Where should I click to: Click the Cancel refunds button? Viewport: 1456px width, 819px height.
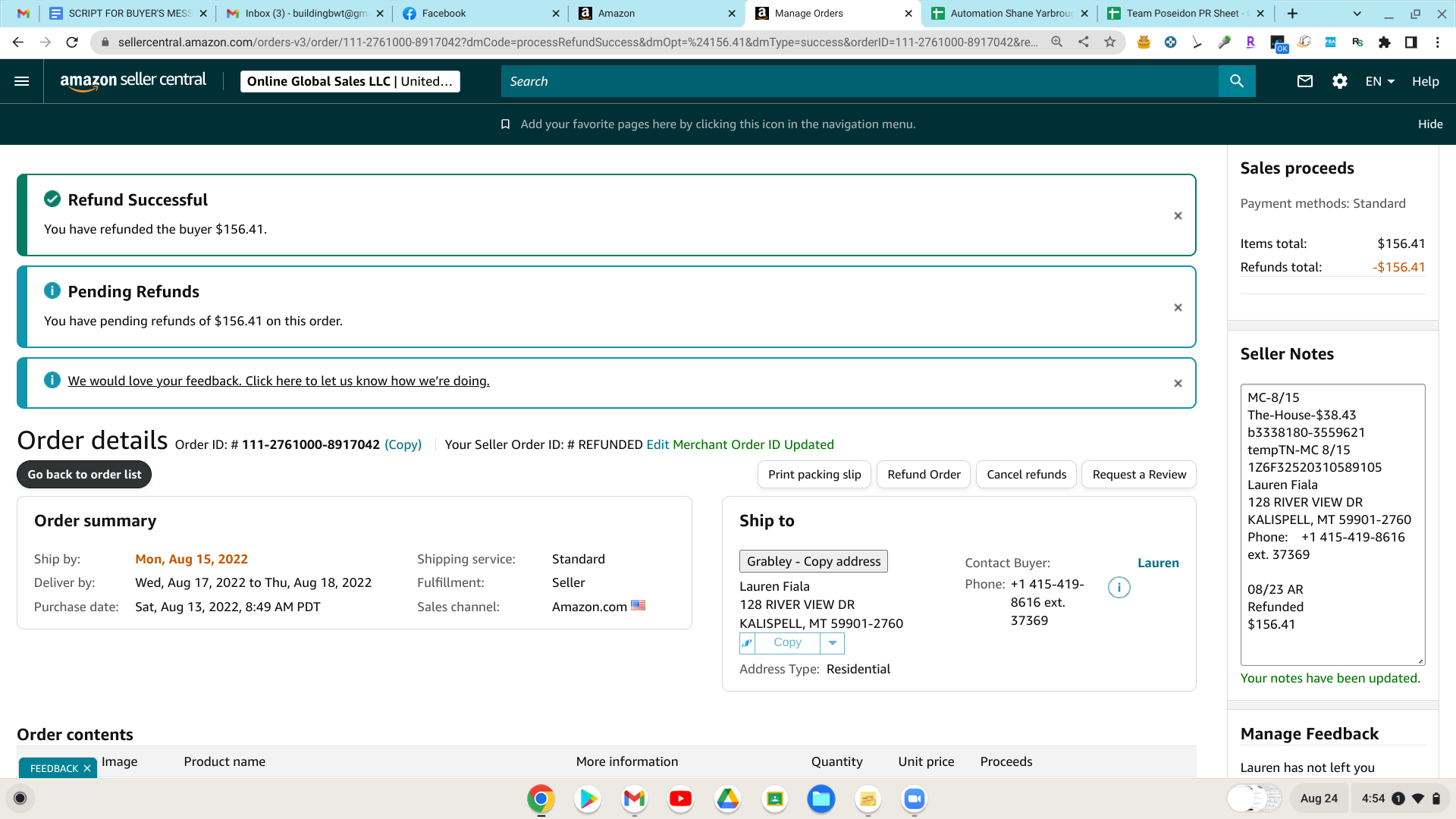pyautogui.click(x=1026, y=475)
